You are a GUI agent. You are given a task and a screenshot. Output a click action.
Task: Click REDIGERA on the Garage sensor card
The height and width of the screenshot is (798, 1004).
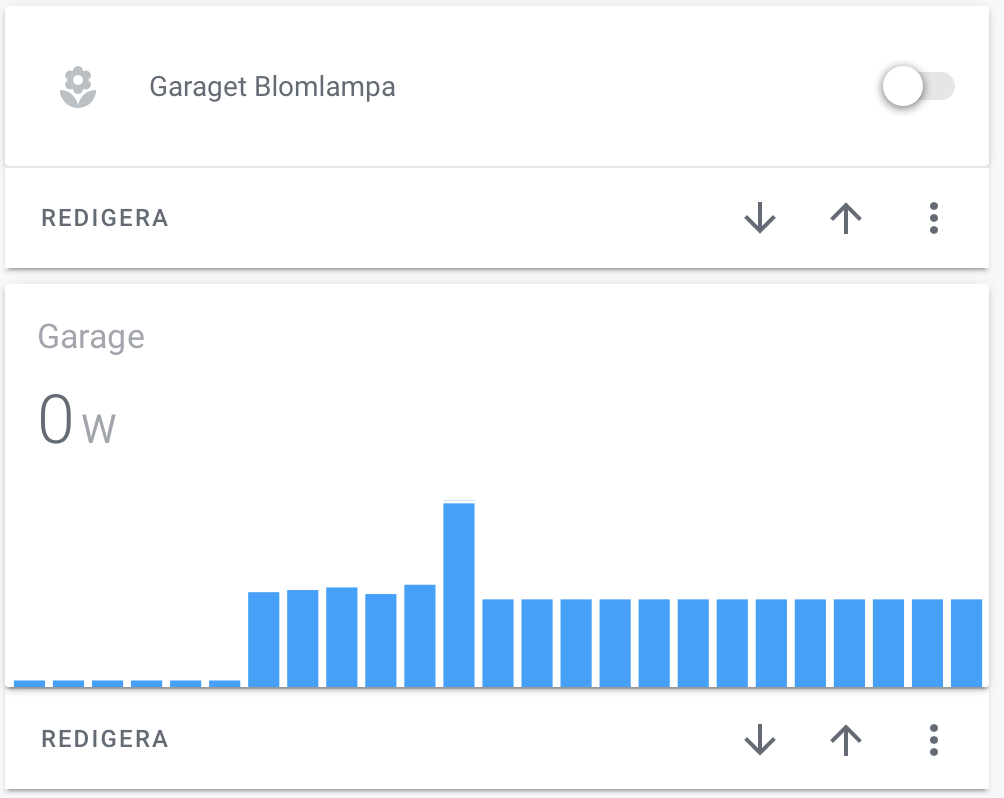[104, 740]
